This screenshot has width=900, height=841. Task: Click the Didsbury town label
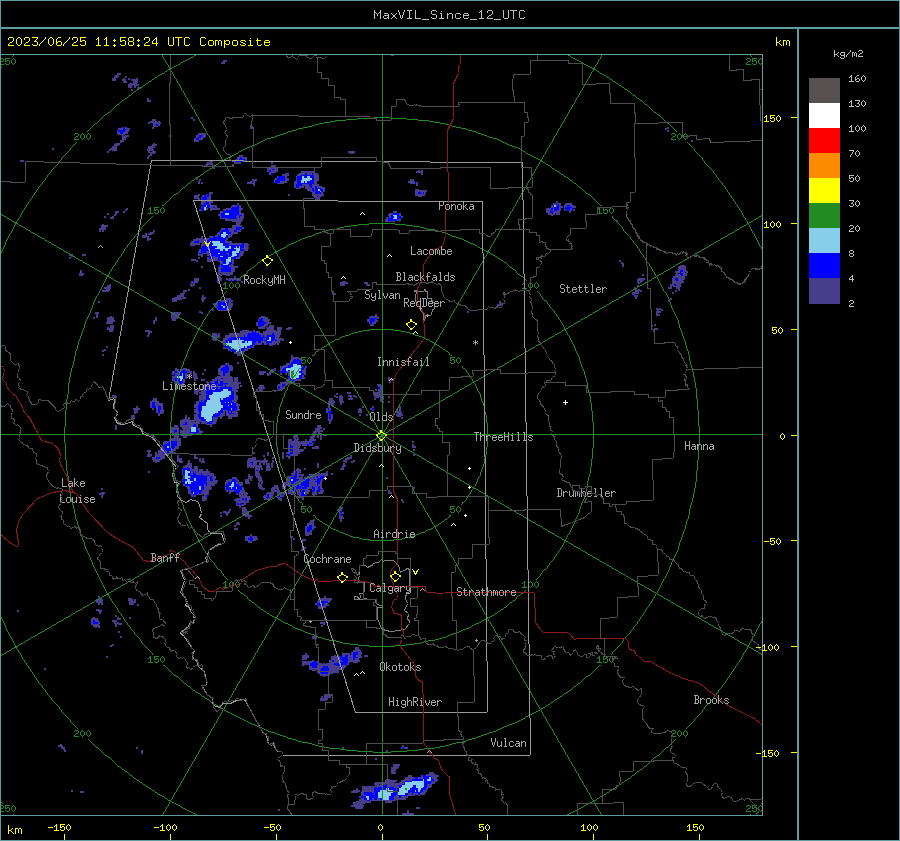coord(377,448)
